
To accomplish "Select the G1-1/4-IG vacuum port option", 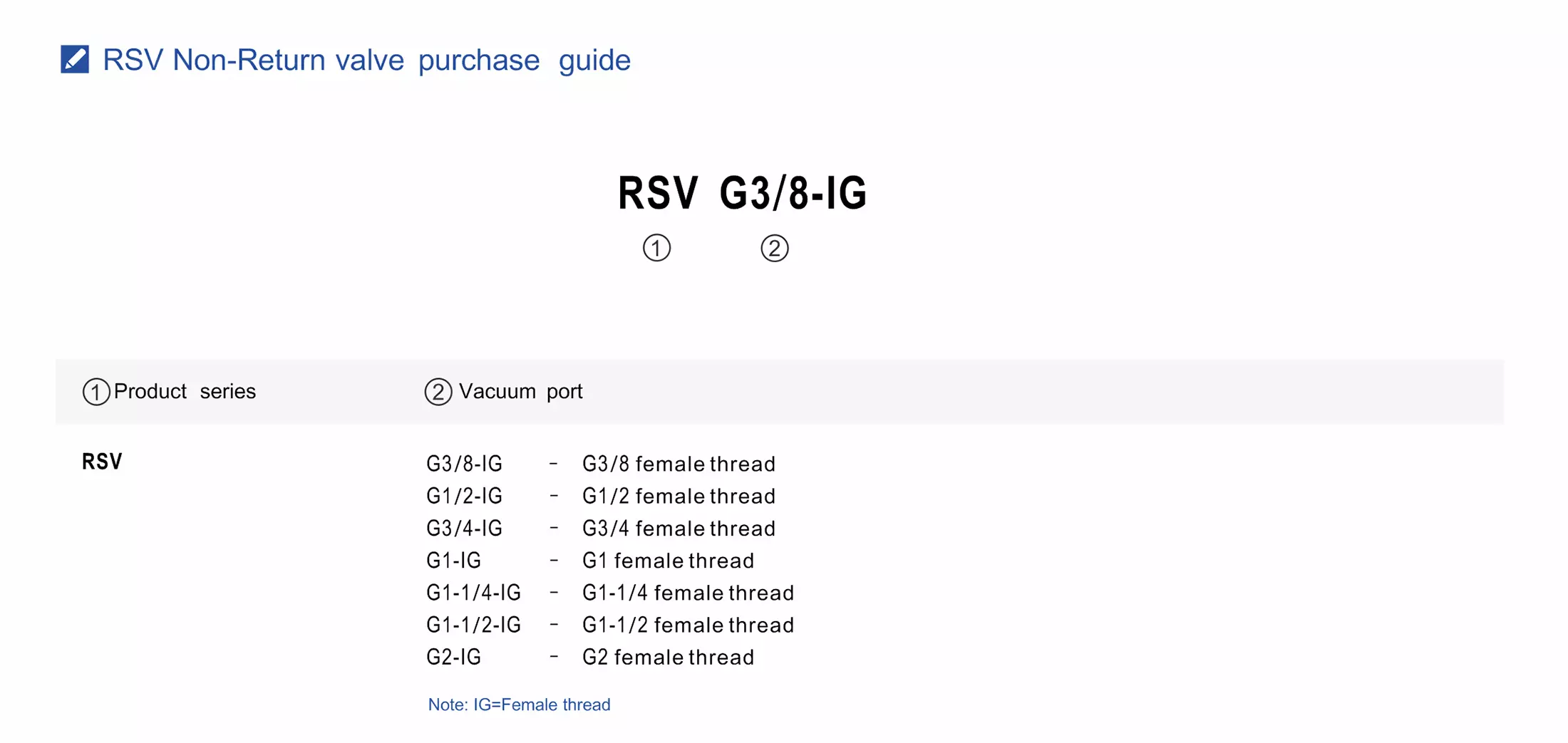I will click(473, 593).
